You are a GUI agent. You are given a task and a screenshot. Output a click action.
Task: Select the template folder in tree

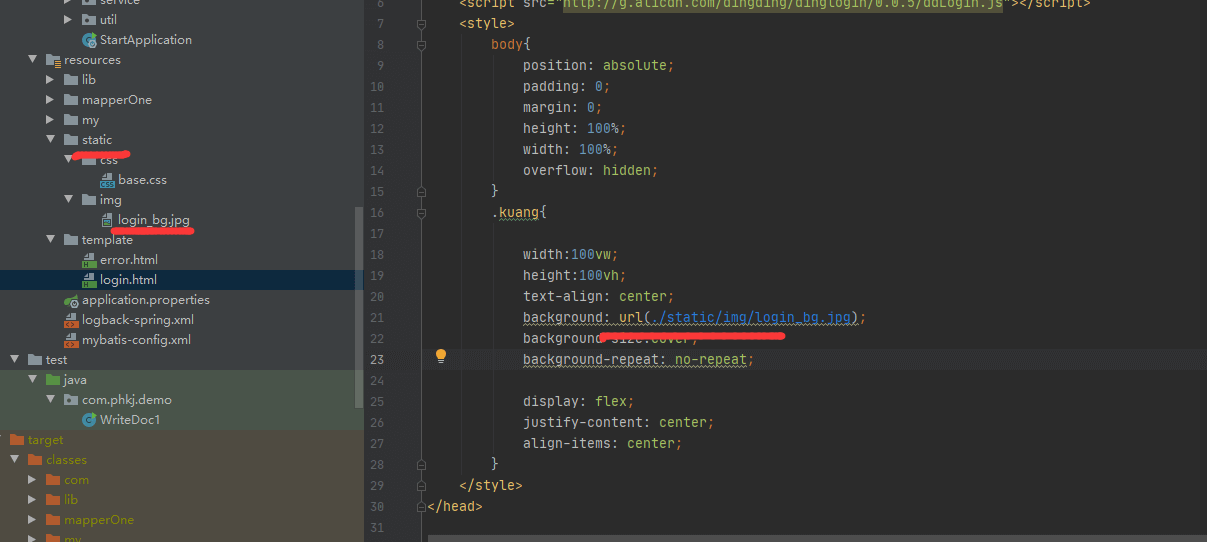point(107,240)
